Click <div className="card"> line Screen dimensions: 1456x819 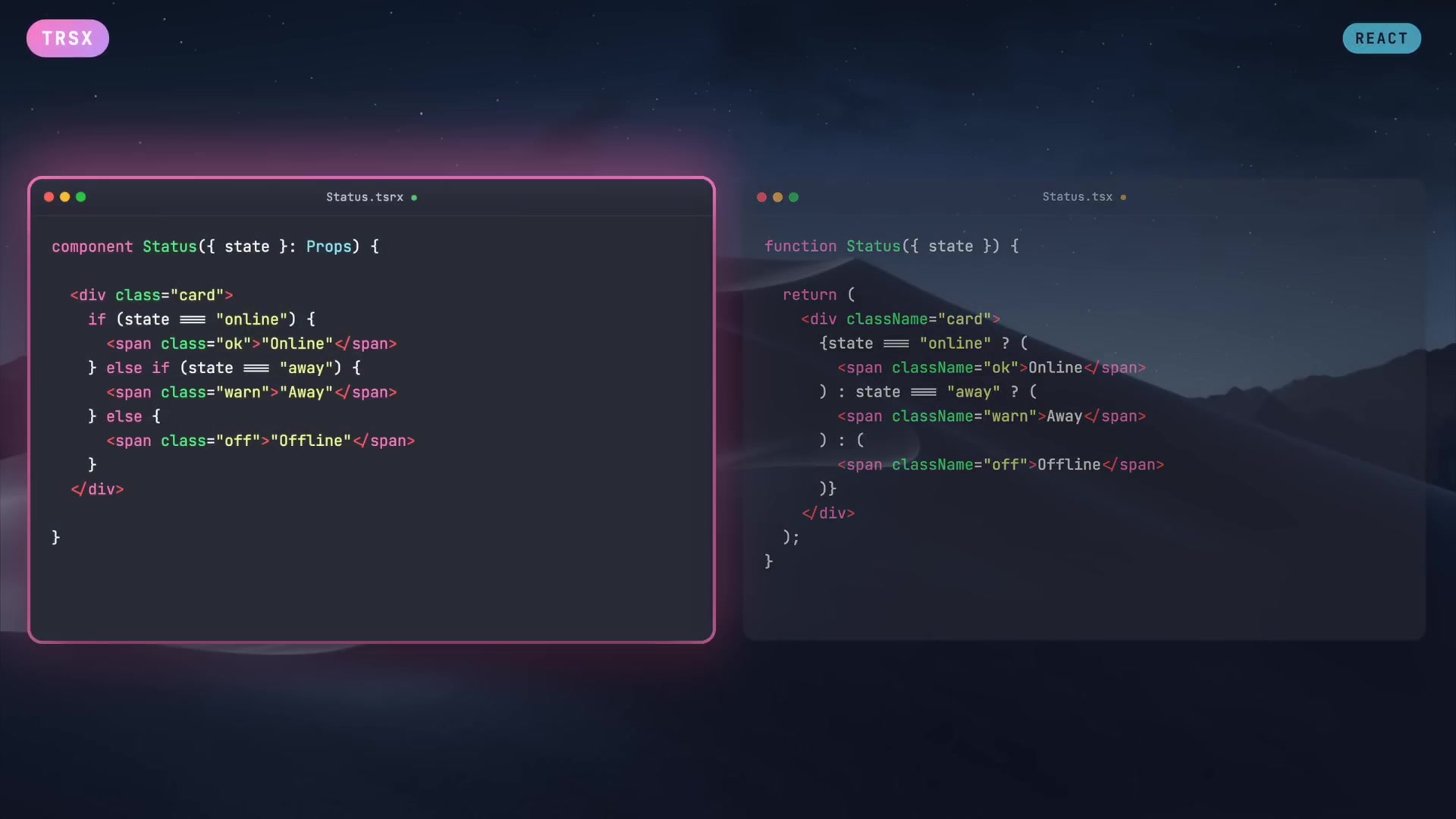tap(901, 319)
